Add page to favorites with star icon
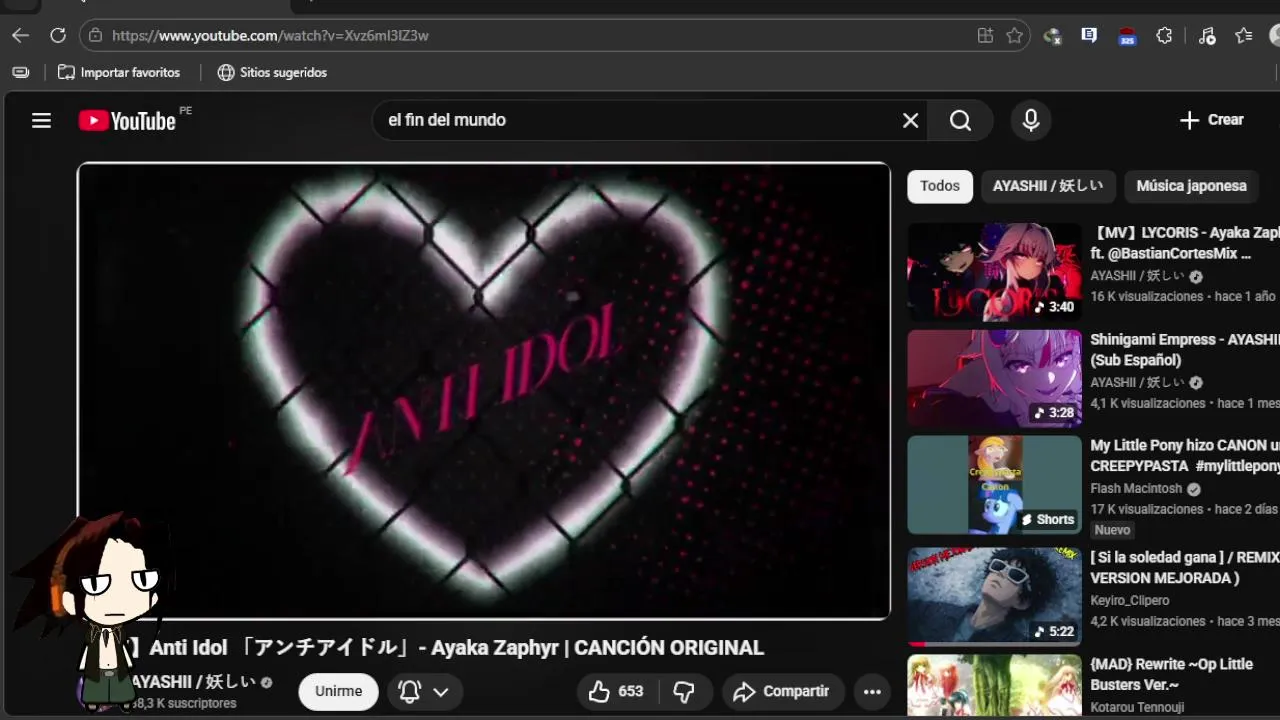 click(1014, 36)
